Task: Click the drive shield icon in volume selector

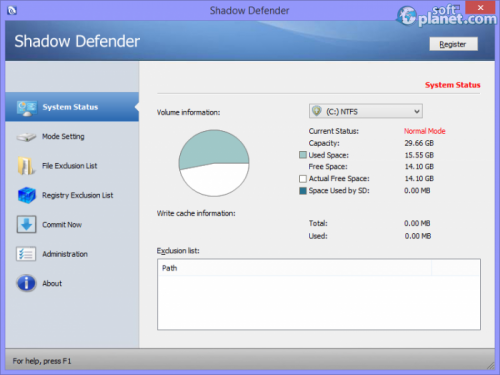Action: (x=317, y=111)
